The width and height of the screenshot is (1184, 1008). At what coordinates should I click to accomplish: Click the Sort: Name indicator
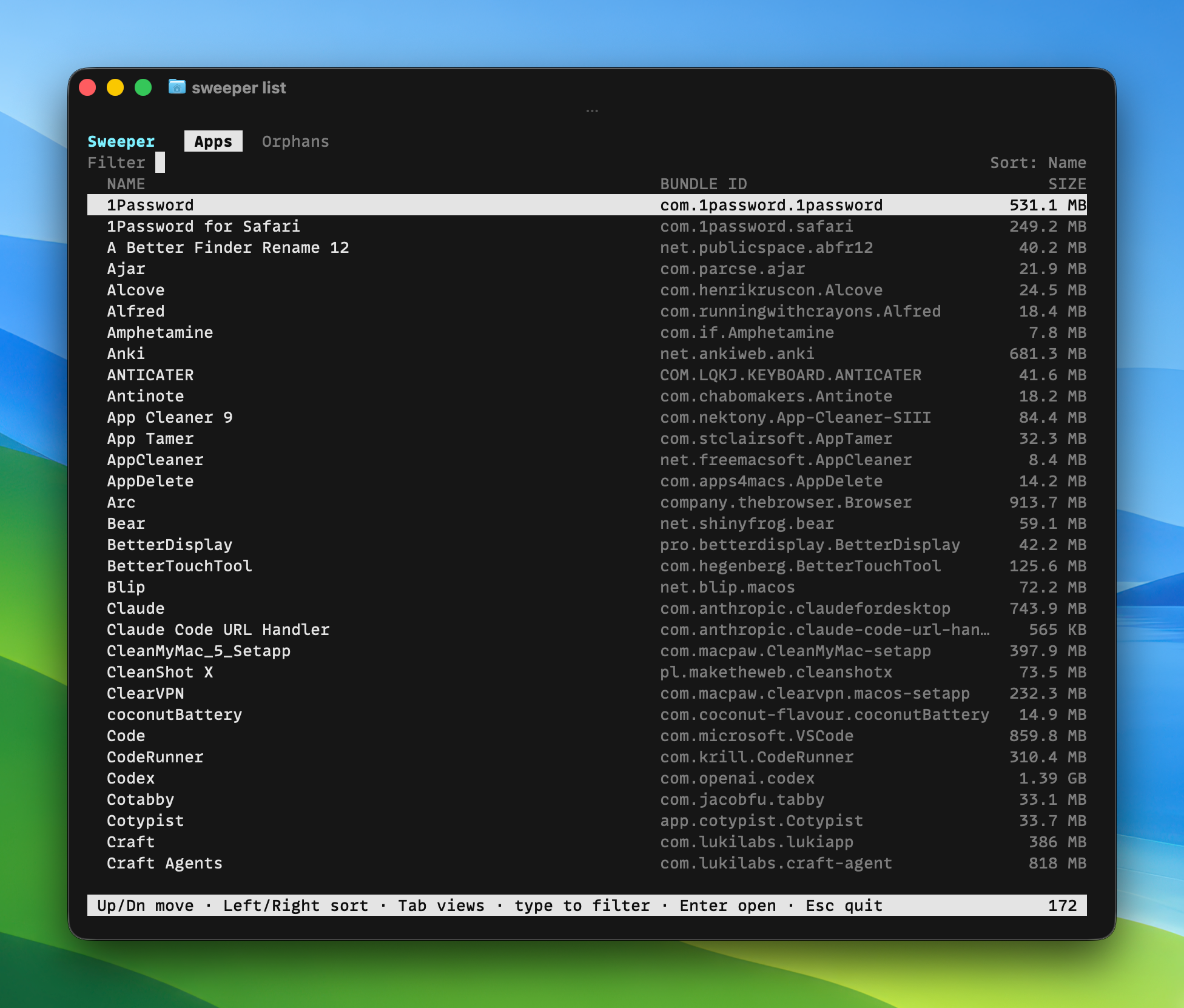1038,163
